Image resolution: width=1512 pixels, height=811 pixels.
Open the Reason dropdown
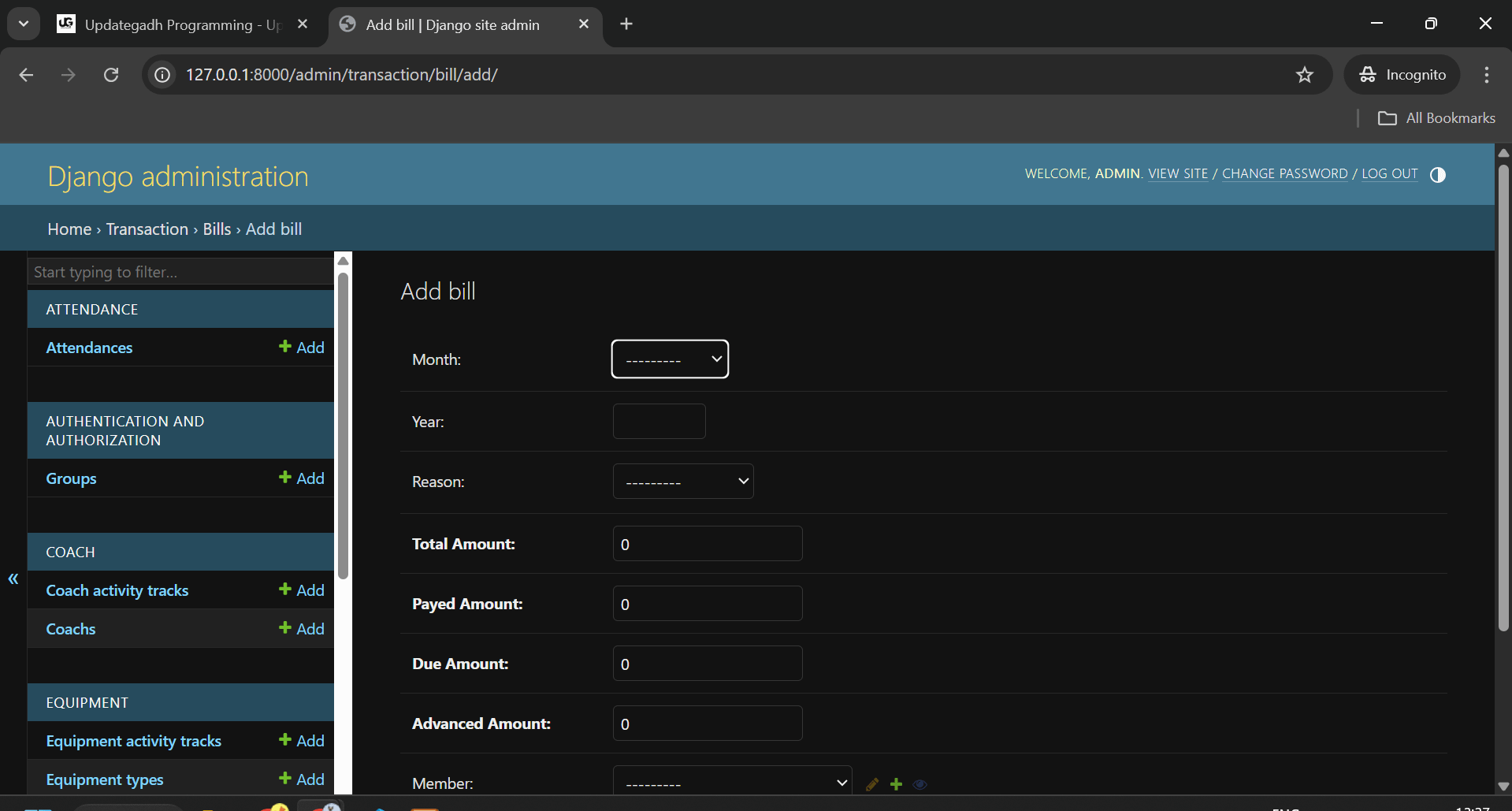(x=682, y=481)
